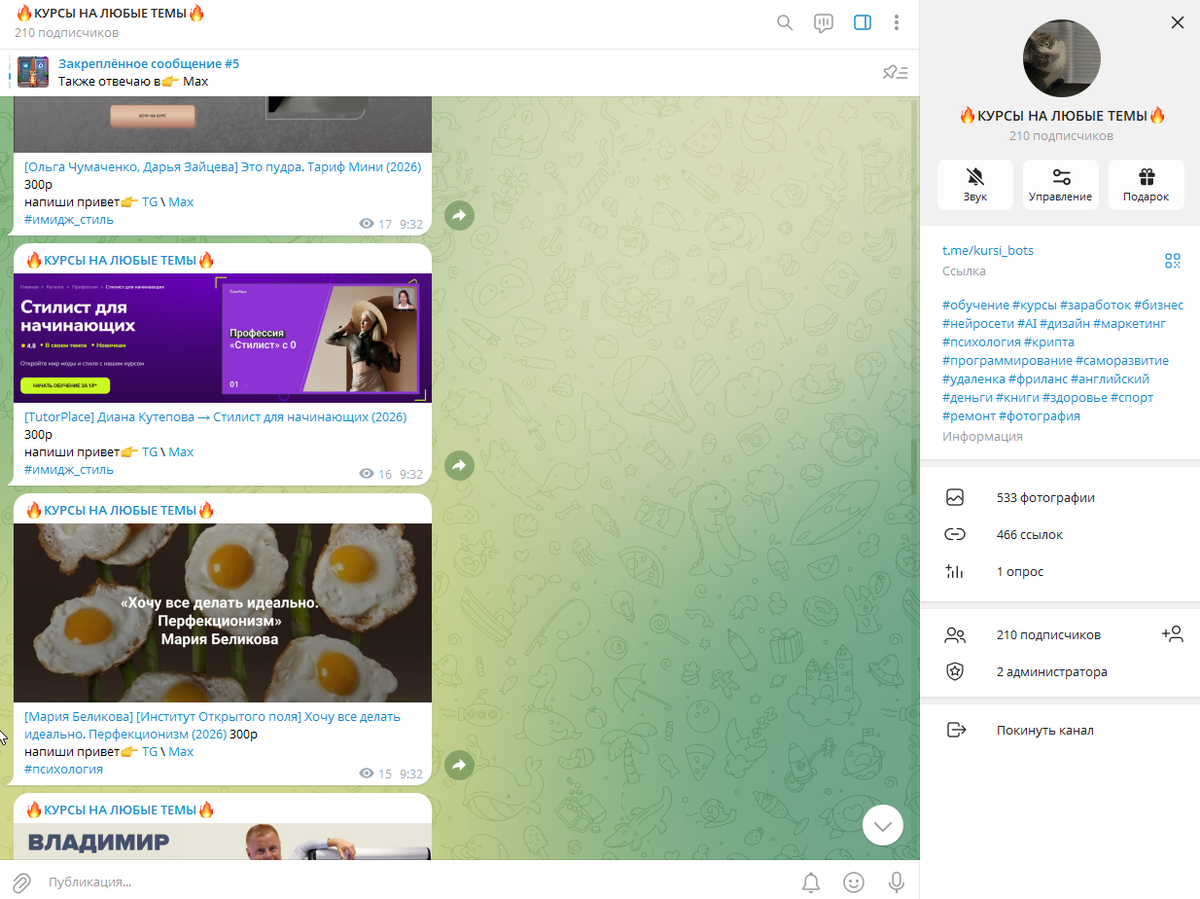Viewport: 1200px width, 899px height.
Task: Toggle sound with the Звук button
Action: (975, 185)
